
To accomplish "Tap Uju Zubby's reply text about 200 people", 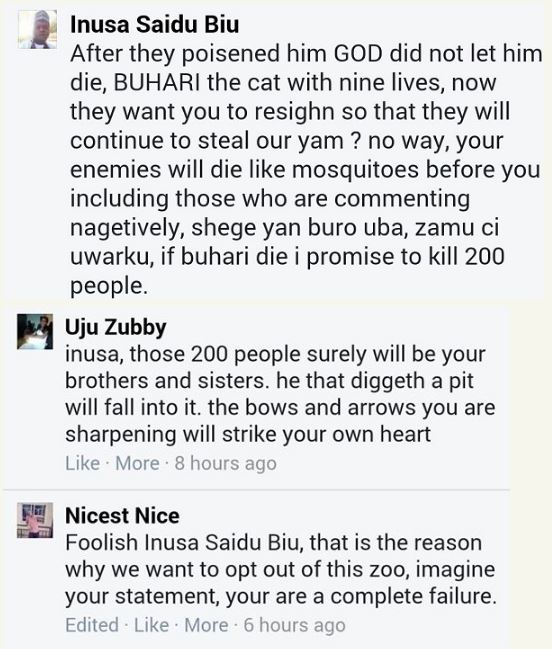I will 280,394.
